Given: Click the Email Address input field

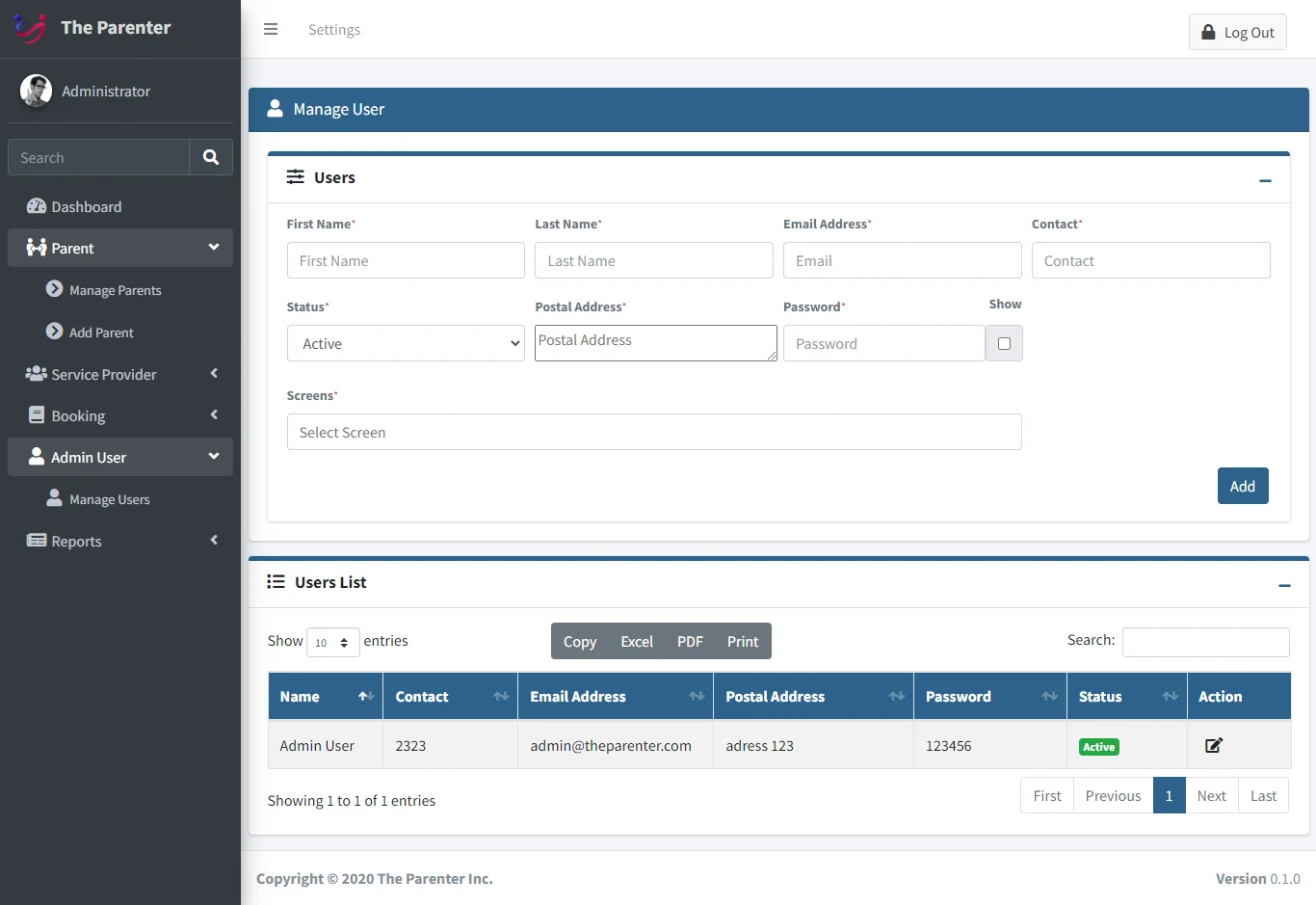Looking at the screenshot, I should [x=902, y=260].
